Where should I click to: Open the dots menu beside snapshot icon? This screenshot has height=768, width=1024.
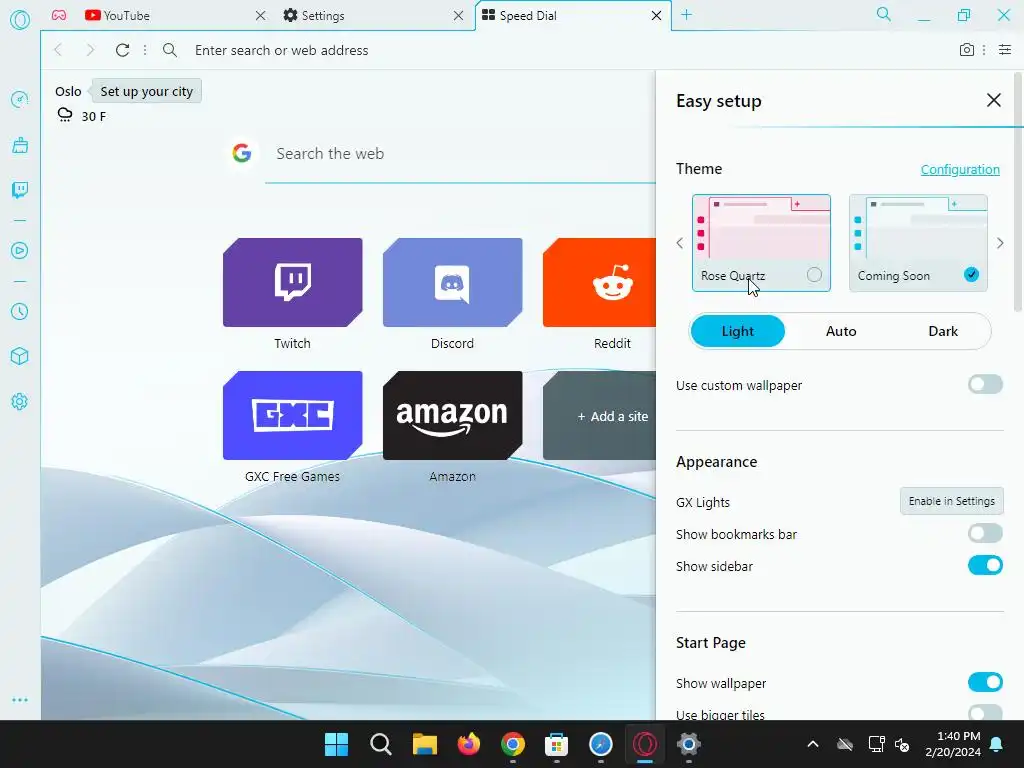[x=984, y=50]
